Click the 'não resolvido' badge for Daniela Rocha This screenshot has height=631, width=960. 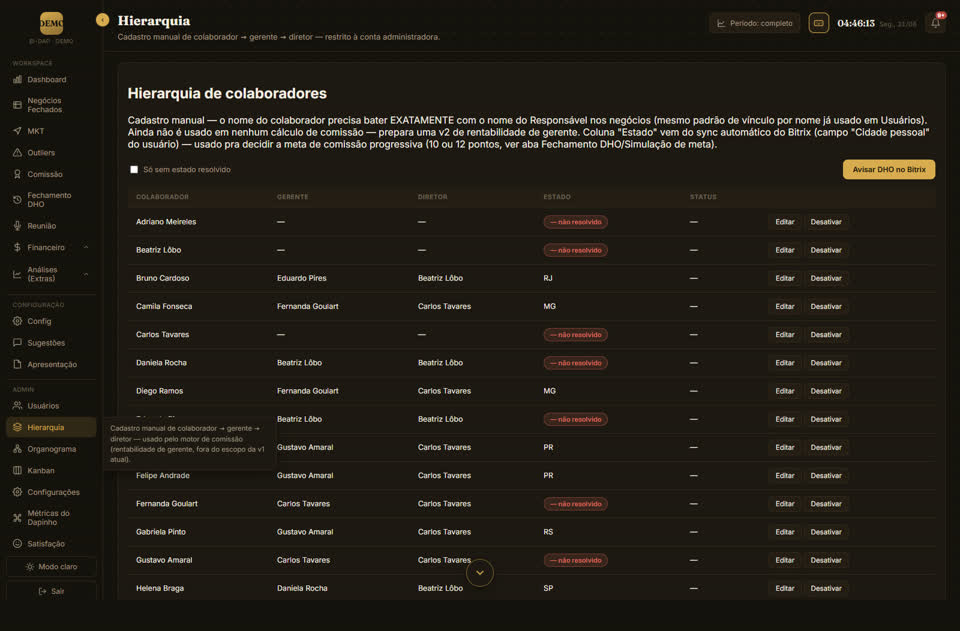[x=576, y=363]
